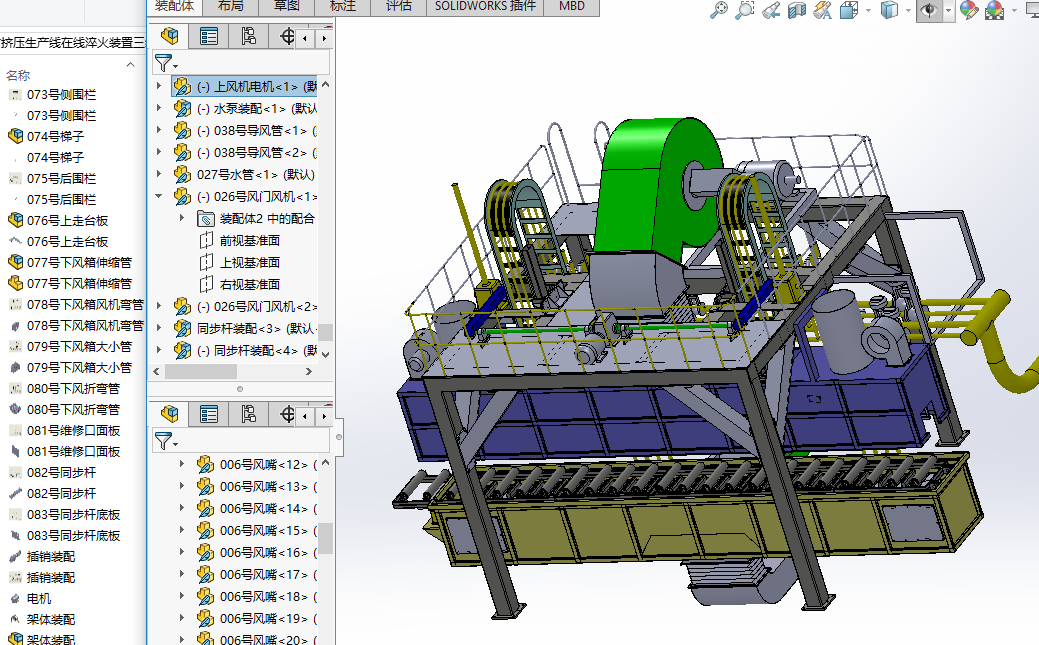The height and width of the screenshot is (645, 1039).
Task: Select the Zoom to Area tool
Action: pos(745,10)
